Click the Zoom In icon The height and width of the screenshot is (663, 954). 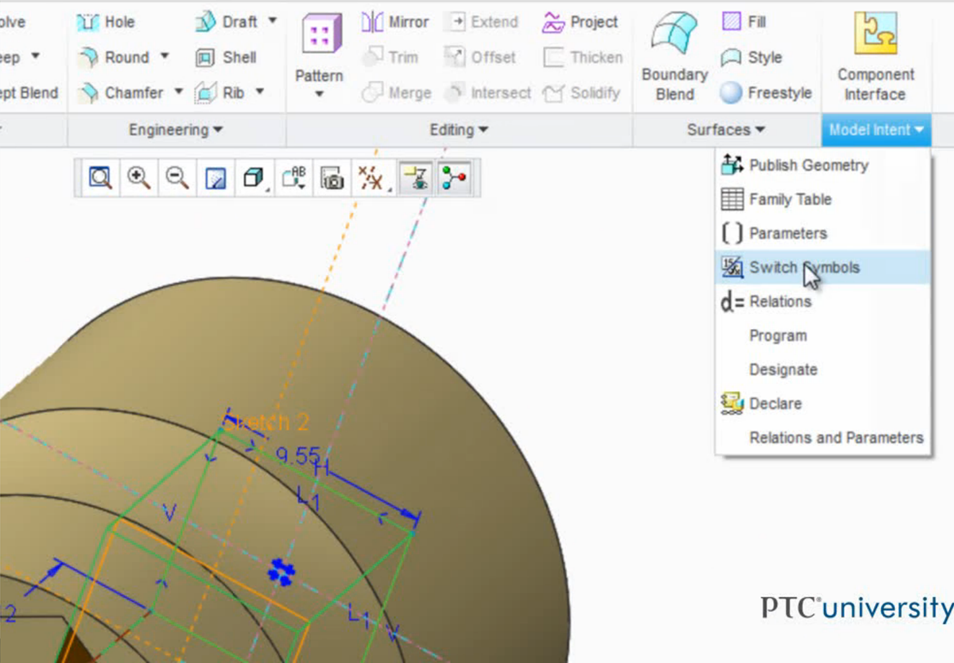(x=138, y=178)
